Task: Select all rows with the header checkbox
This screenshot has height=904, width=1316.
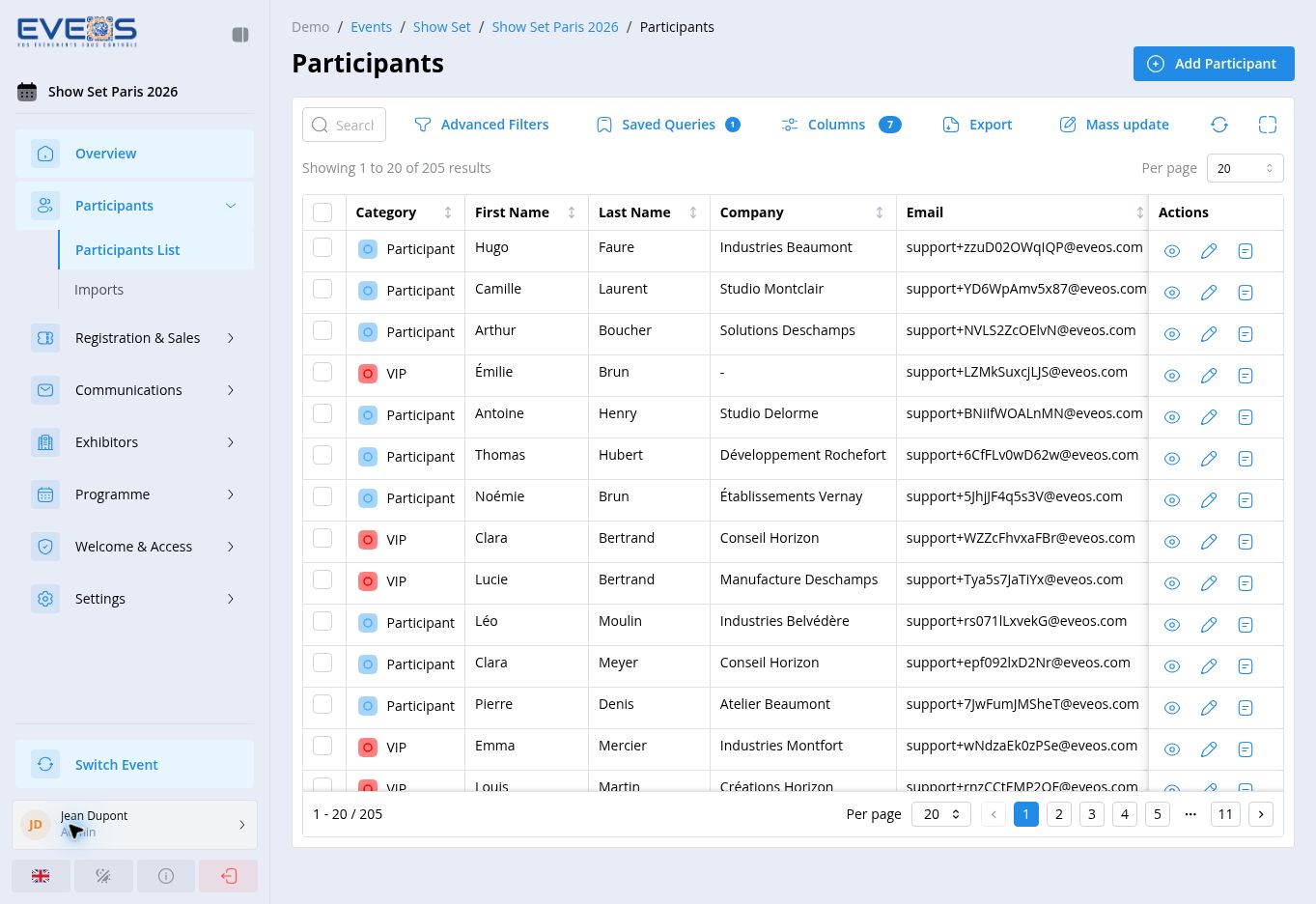Action: point(322,212)
